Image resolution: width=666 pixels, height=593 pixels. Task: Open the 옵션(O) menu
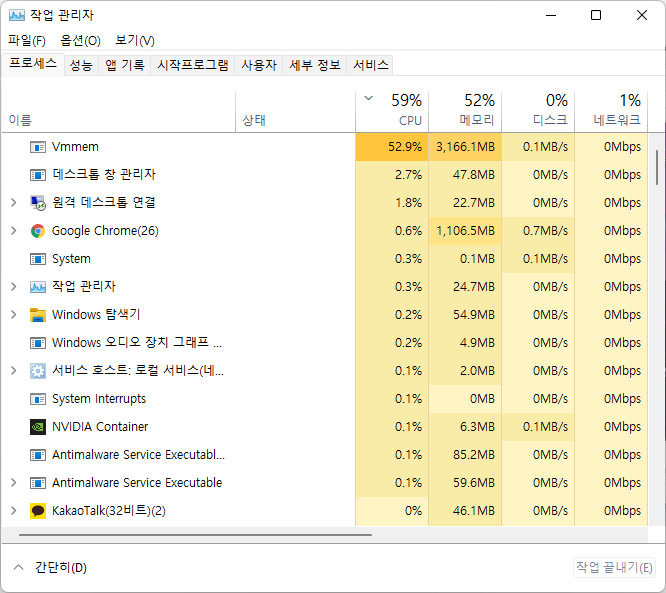(x=80, y=41)
